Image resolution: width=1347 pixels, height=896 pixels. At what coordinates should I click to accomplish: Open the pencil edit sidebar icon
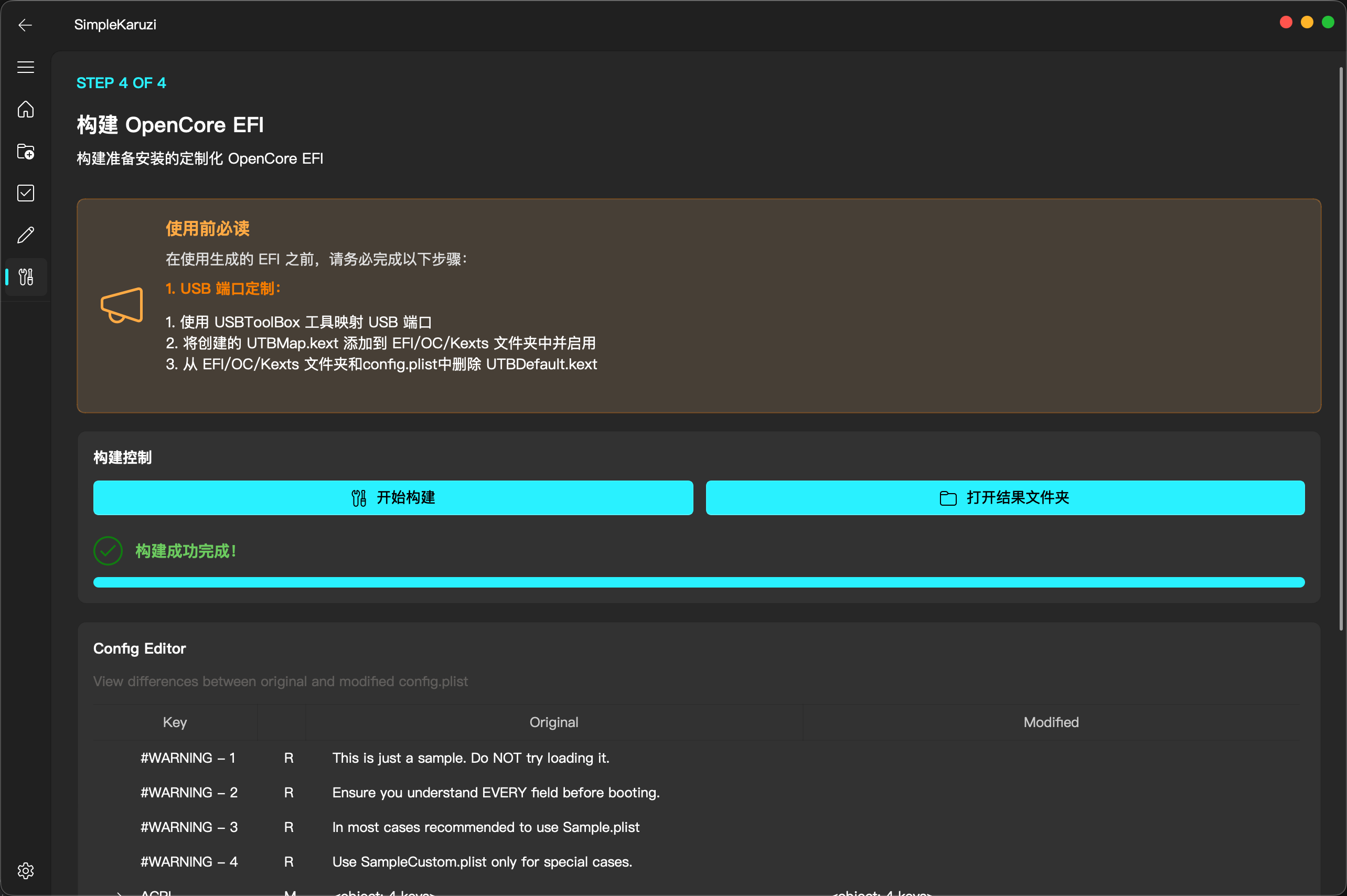click(26, 235)
